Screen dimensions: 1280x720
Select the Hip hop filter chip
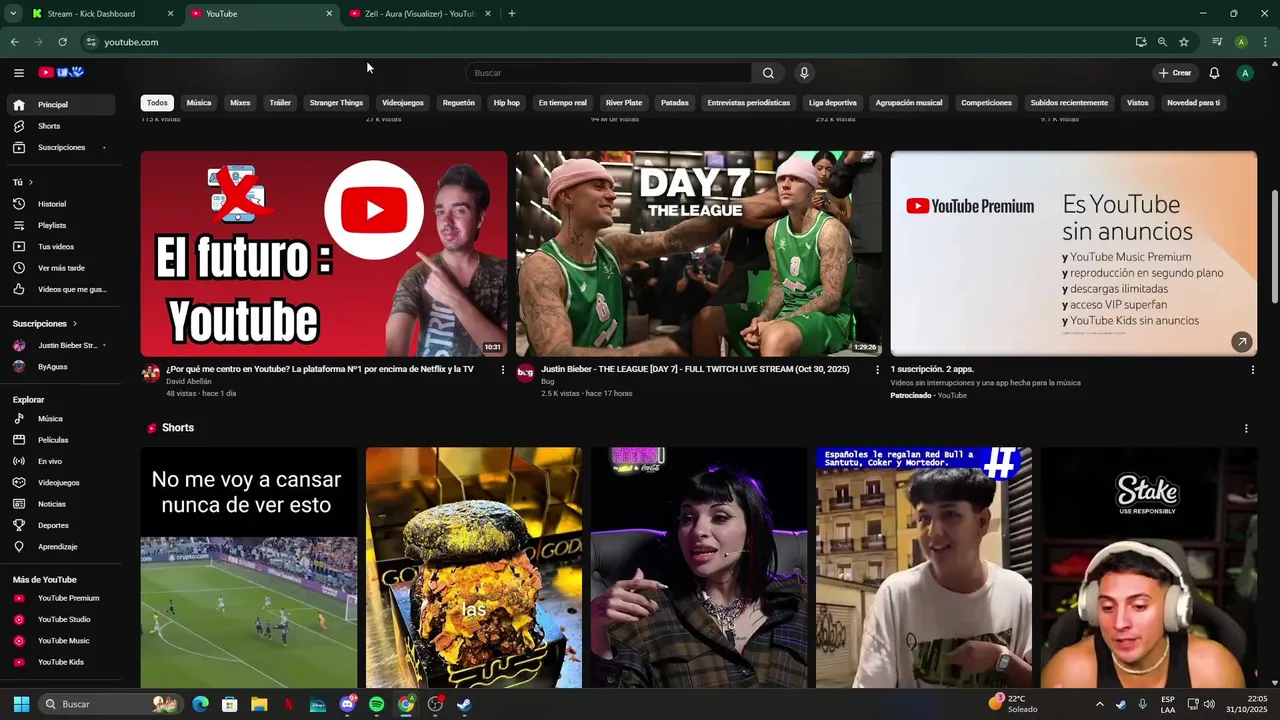[x=507, y=103]
